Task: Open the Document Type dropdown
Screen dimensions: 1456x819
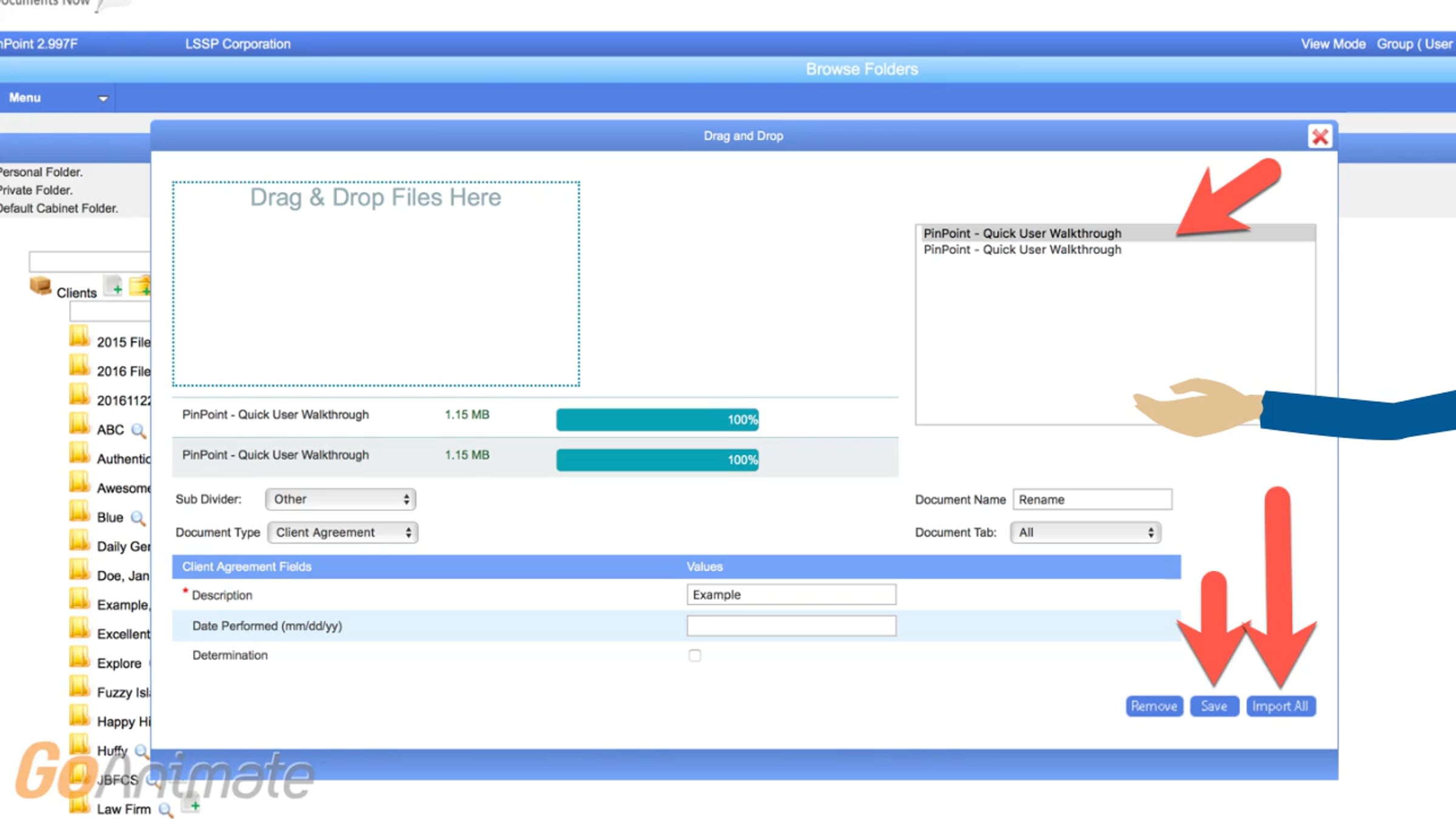Action: [x=343, y=533]
